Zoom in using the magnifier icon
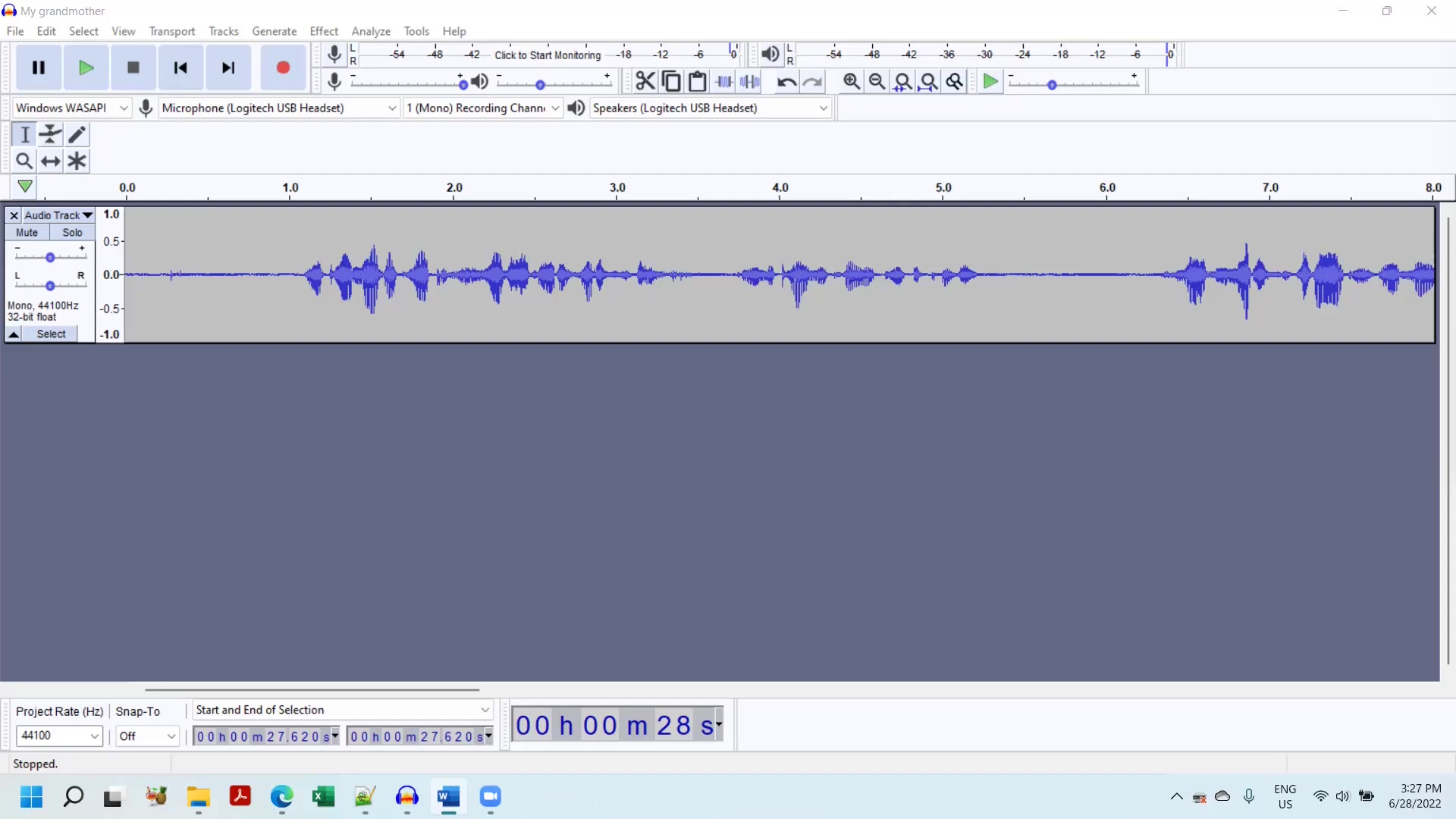Viewport: 1456px width, 819px height. pyautogui.click(x=852, y=81)
